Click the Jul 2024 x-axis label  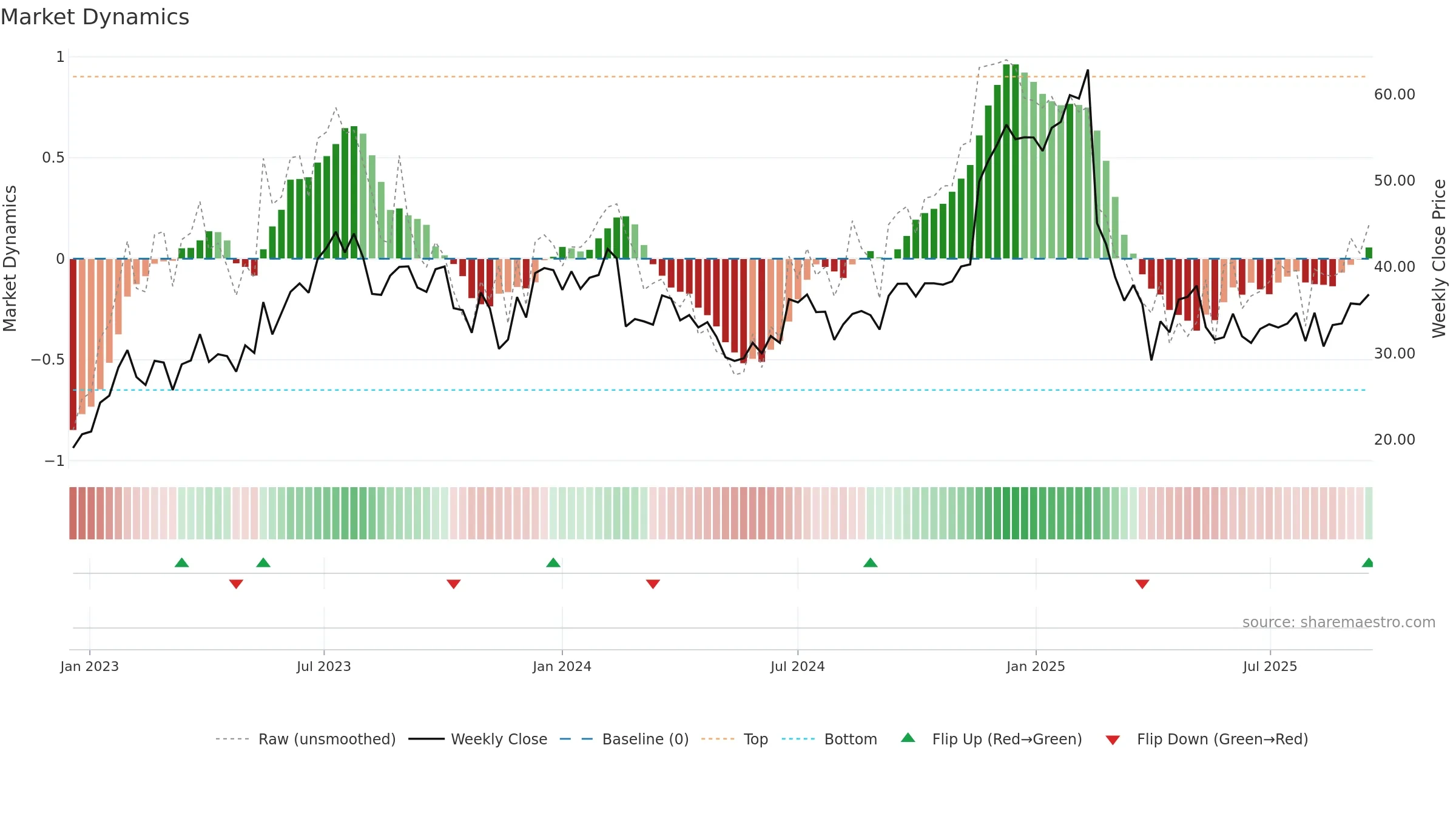click(798, 666)
